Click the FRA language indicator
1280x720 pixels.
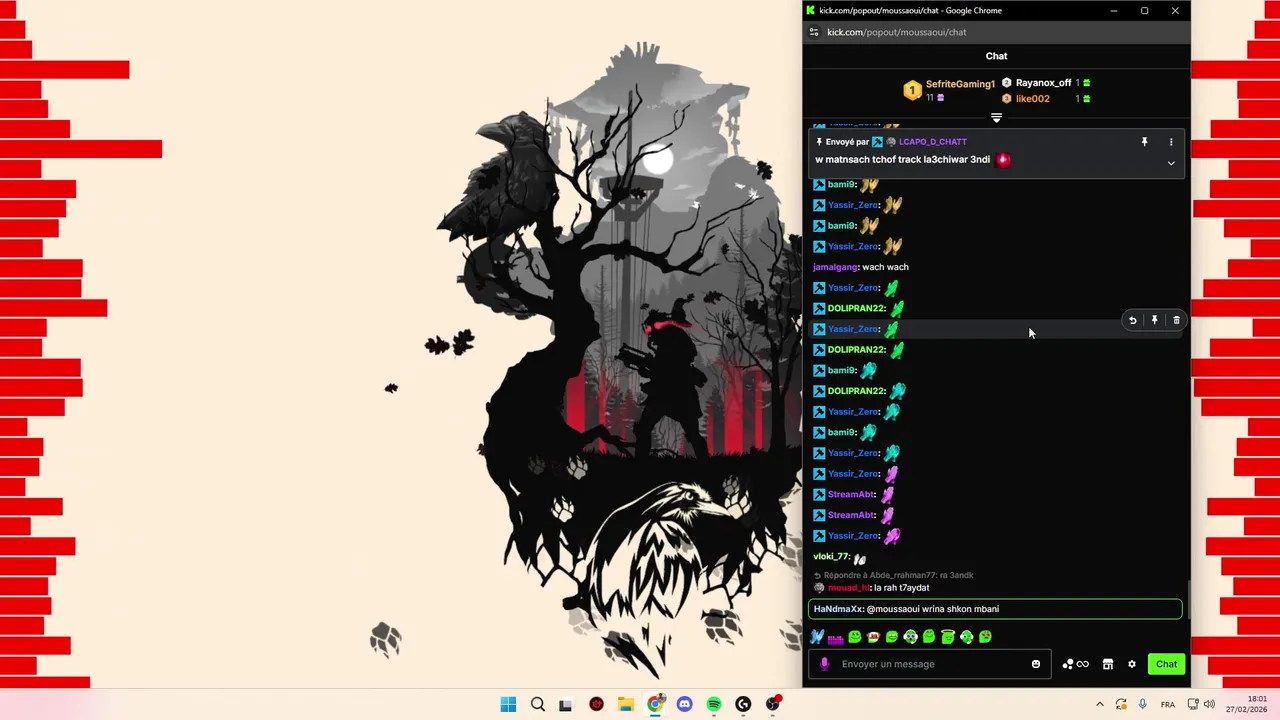tap(1167, 705)
